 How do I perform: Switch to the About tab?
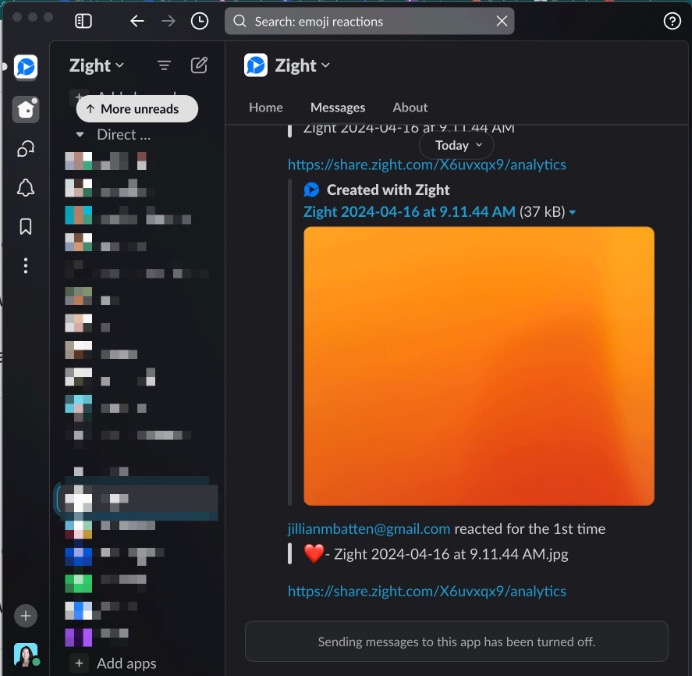click(x=410, y=107)
